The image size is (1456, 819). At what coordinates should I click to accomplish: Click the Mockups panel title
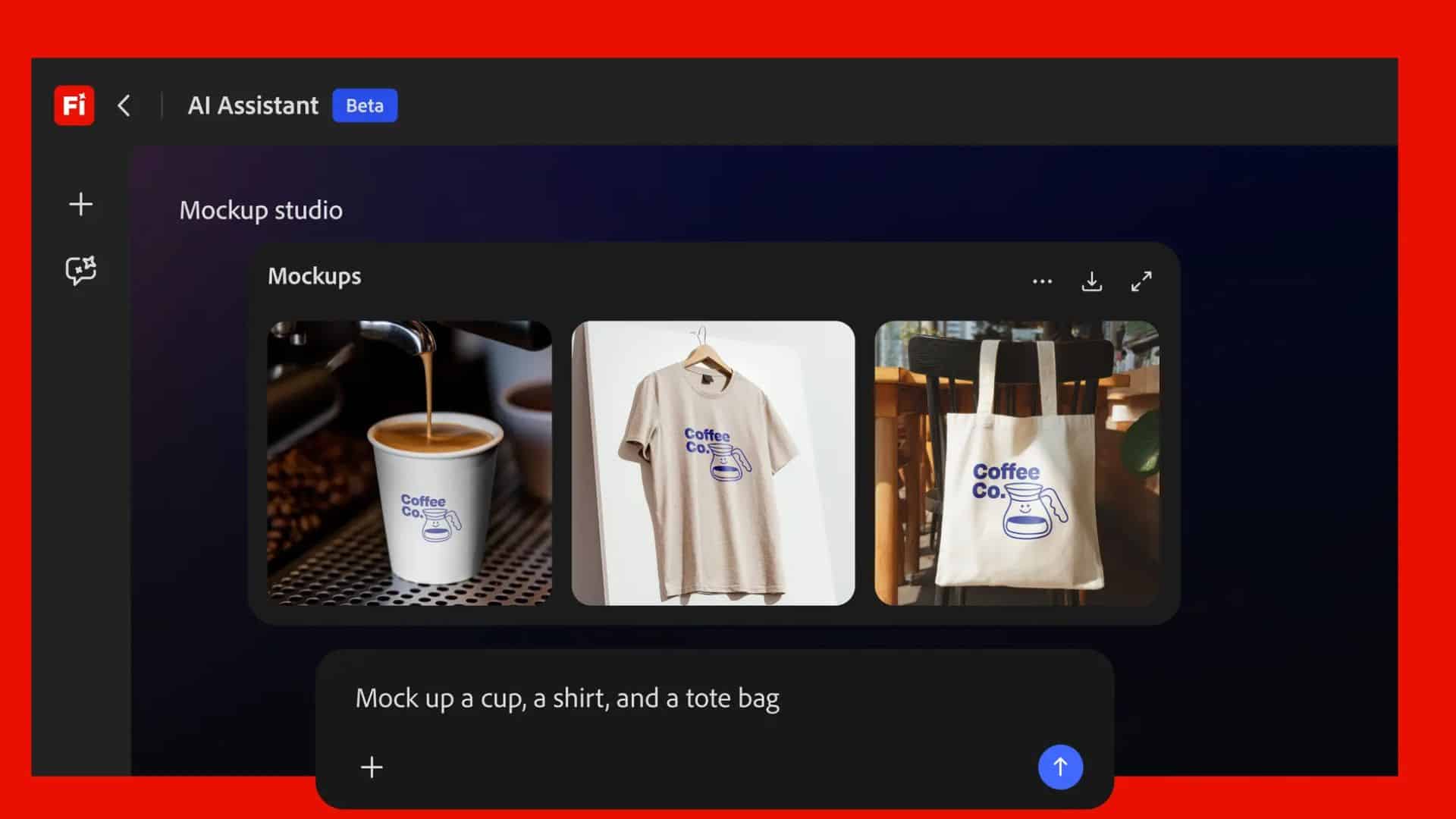314,277
